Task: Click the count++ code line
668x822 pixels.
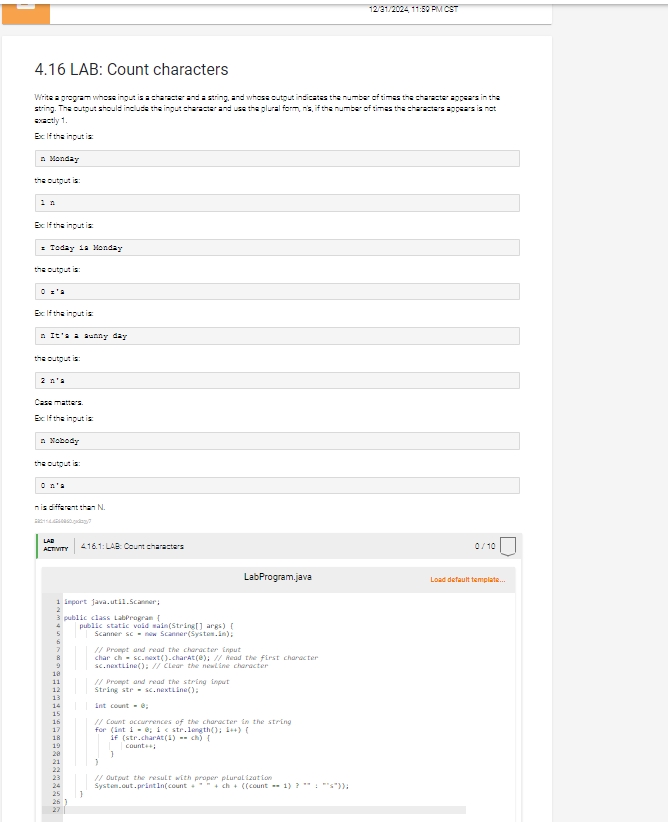Action: 141,745
